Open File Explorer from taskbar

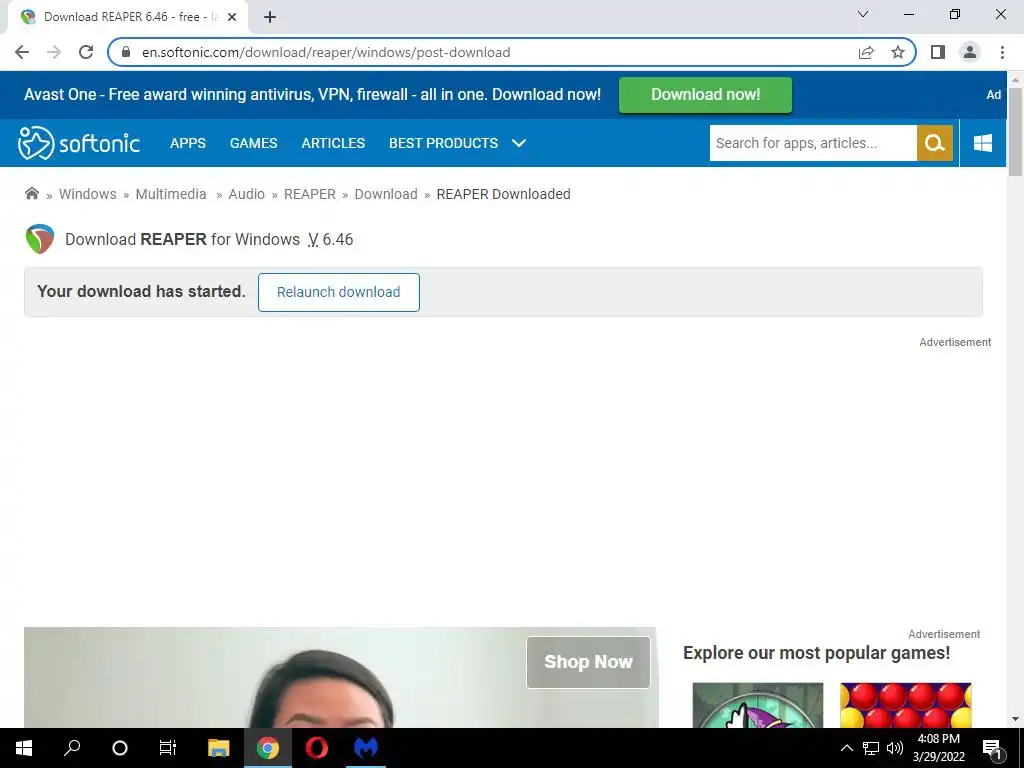pyautogui.click(x=219, y=748)
